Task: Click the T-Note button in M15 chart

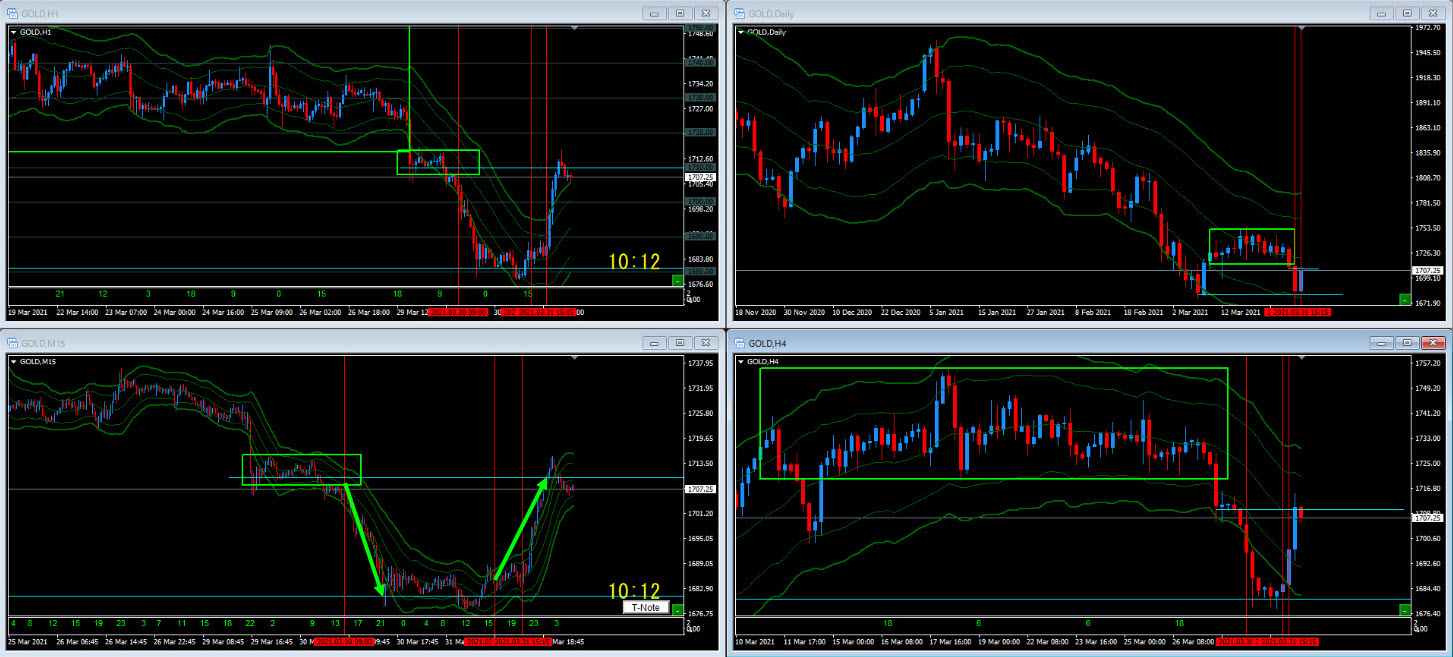Action: pyautogui.click(x=645, y=607)
